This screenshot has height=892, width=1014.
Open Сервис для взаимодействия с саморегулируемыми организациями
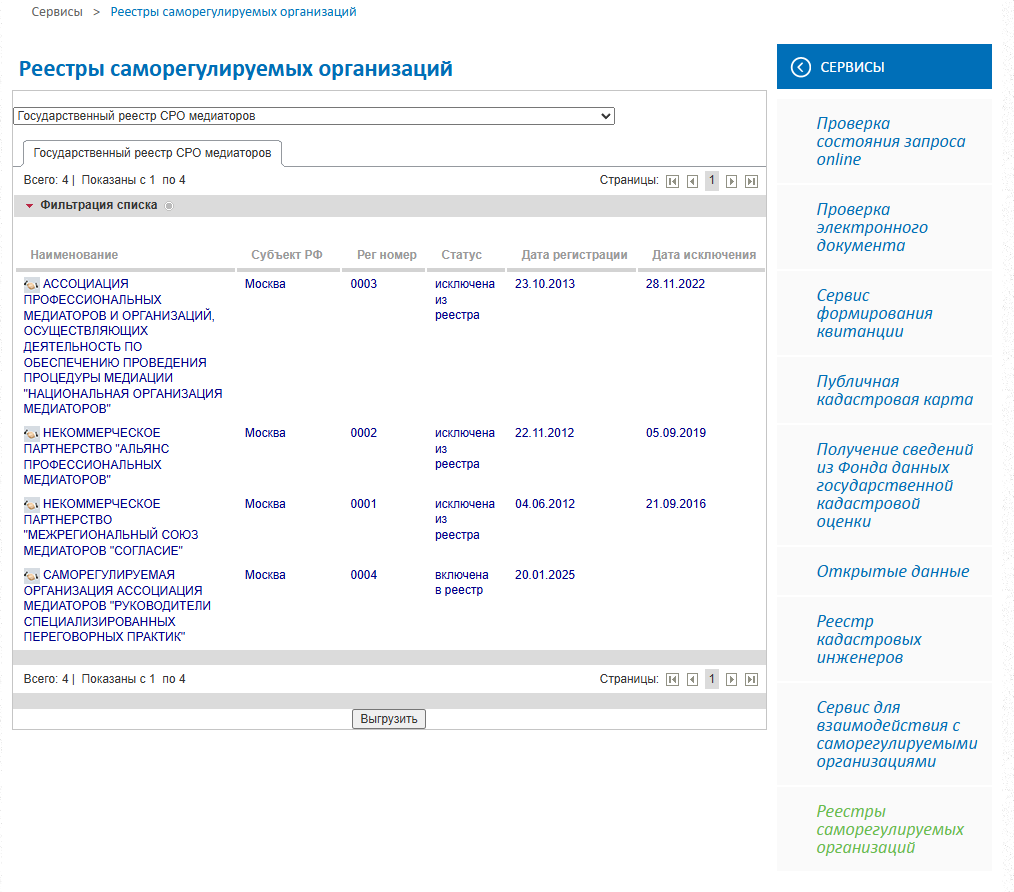[x=896, y=734]
